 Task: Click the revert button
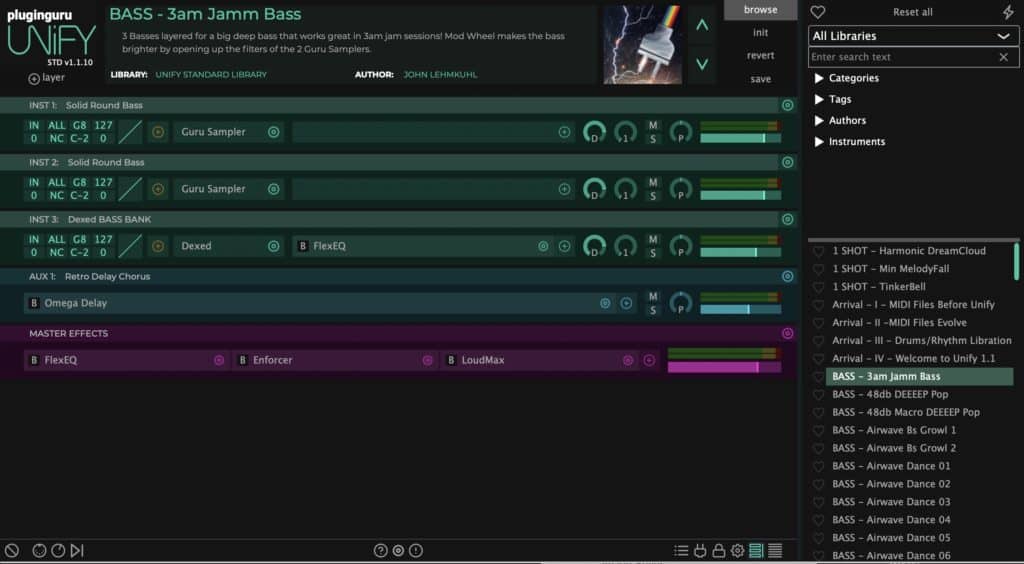(x=760, y=55)
